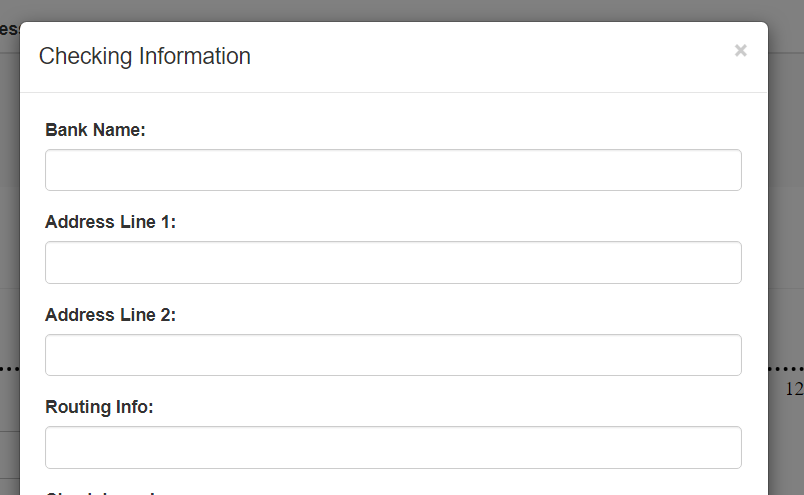
Task: Click the "12" number behind the overlay
Action: point(794,389)
